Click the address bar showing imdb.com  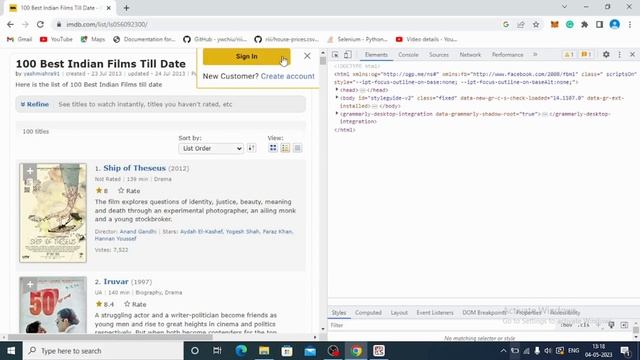[x=278, y=24]
